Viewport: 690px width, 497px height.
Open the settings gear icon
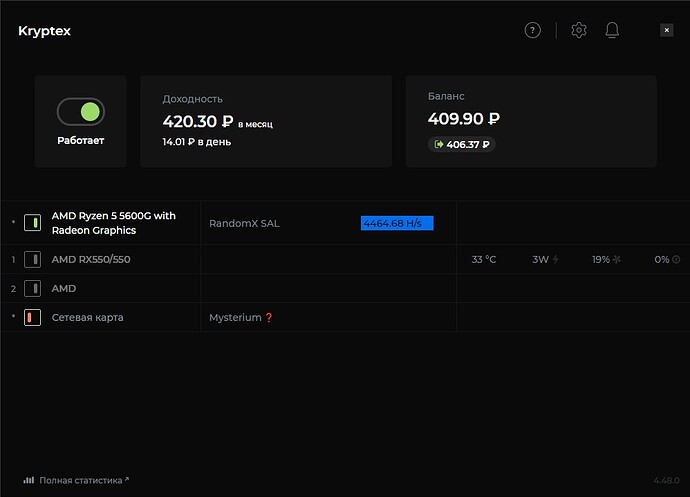point(579,30)
